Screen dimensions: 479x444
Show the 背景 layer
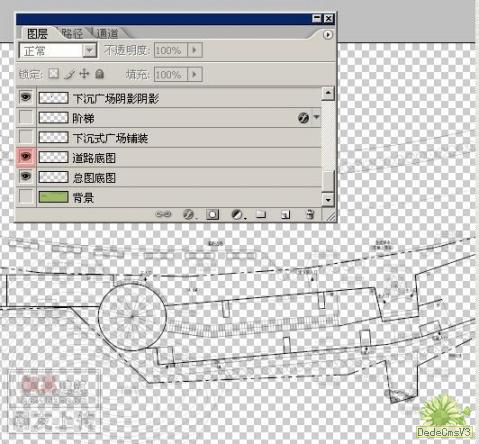tap(26, 197)
